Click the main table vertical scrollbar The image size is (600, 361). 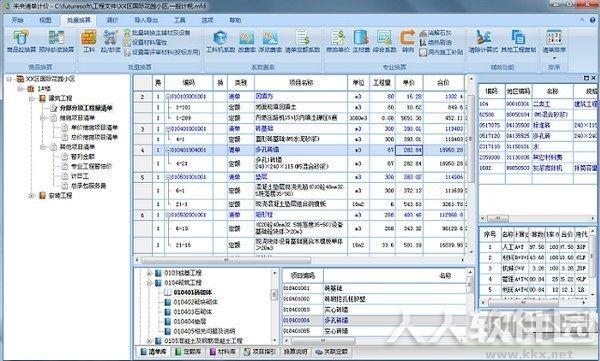471,139
